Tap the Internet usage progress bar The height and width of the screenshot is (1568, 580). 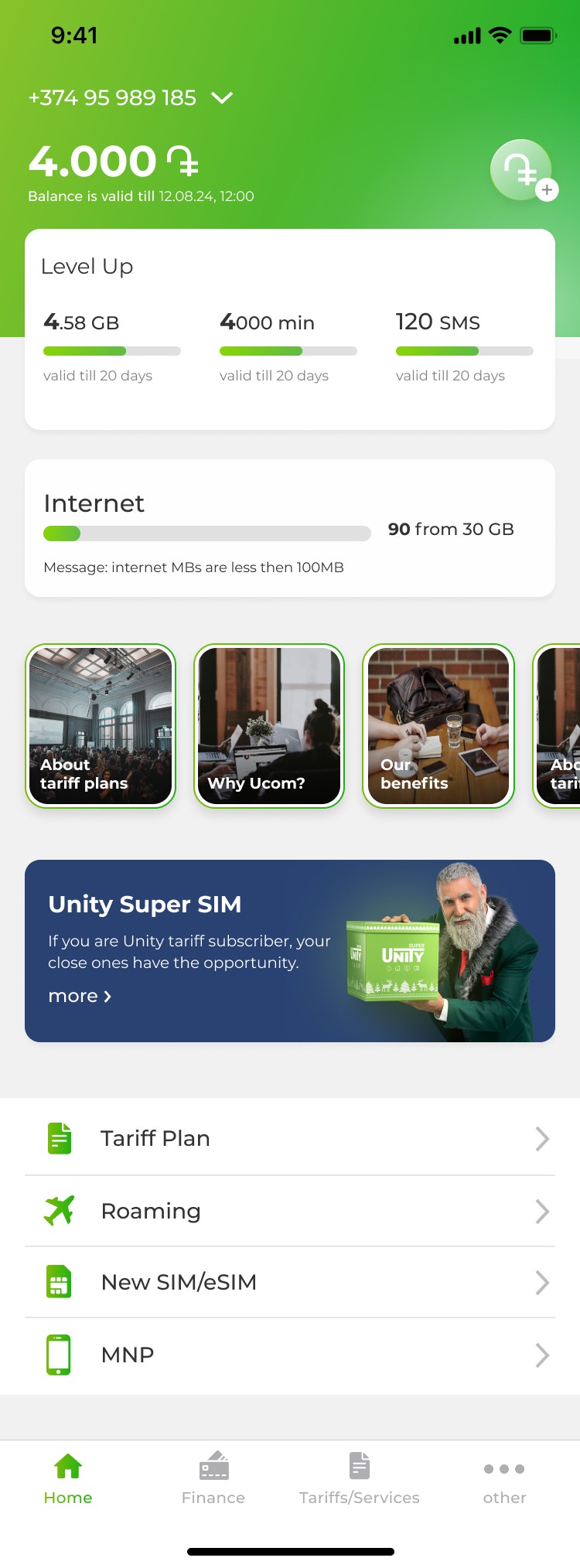coord(207,533)
